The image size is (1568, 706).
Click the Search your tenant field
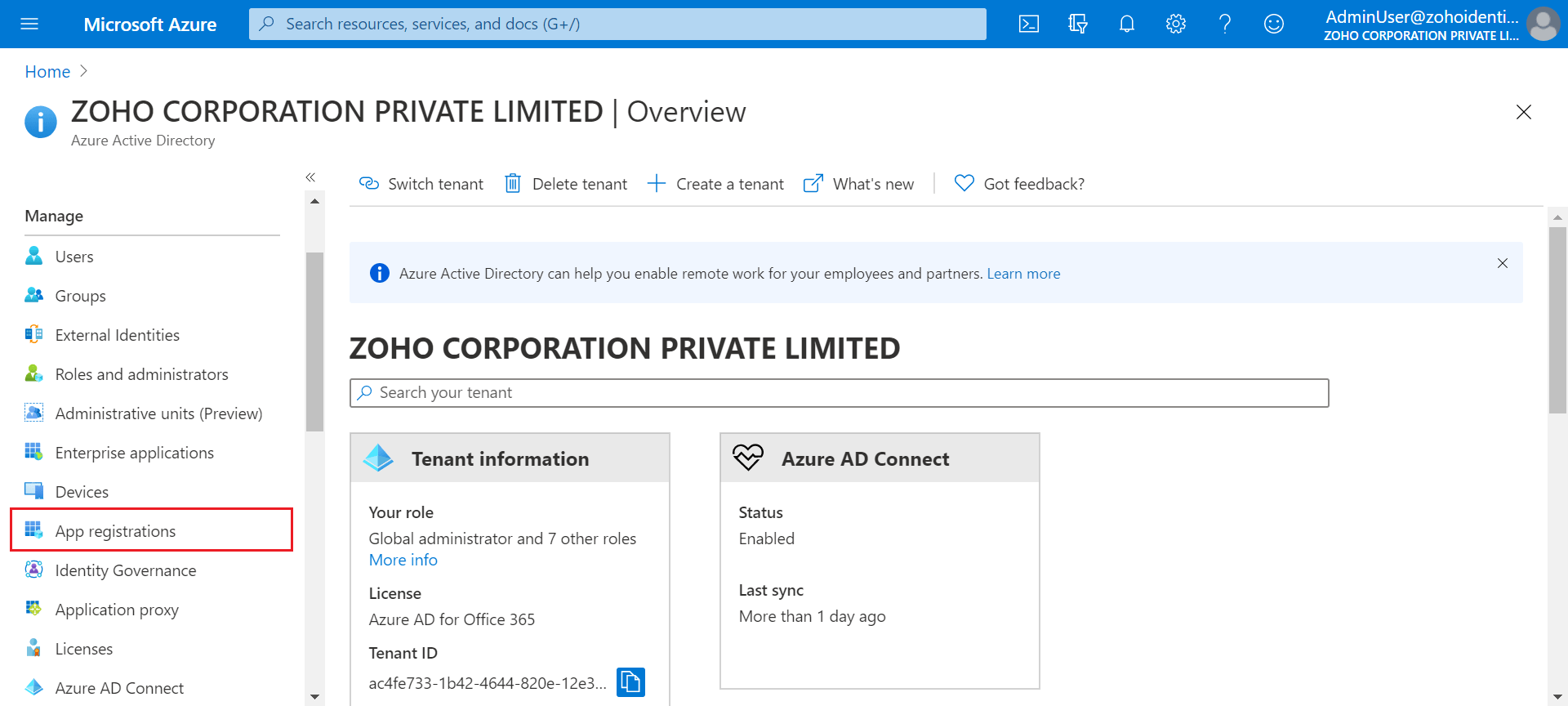[839, 393]
